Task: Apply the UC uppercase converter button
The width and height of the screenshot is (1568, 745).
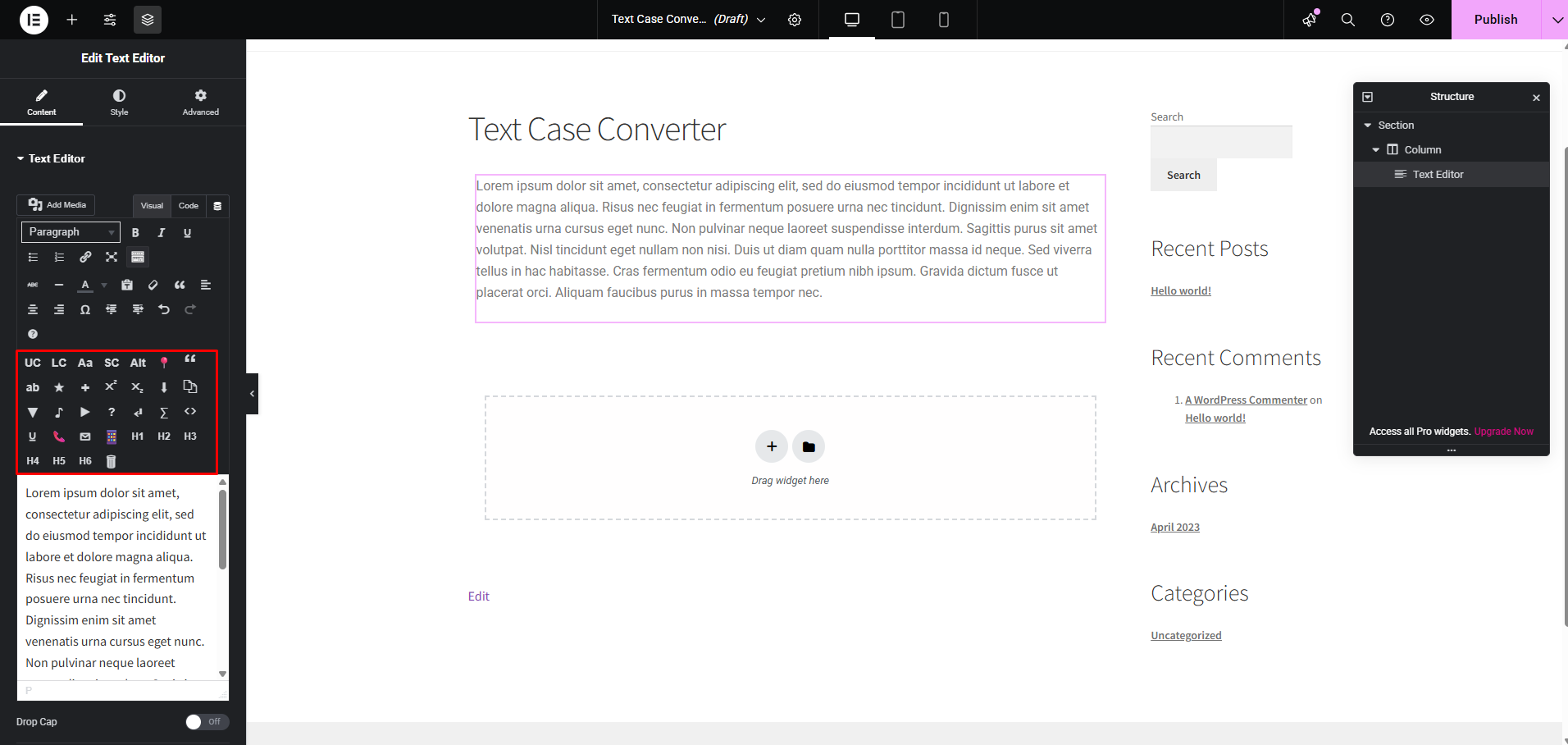Action: coord(33,363)
